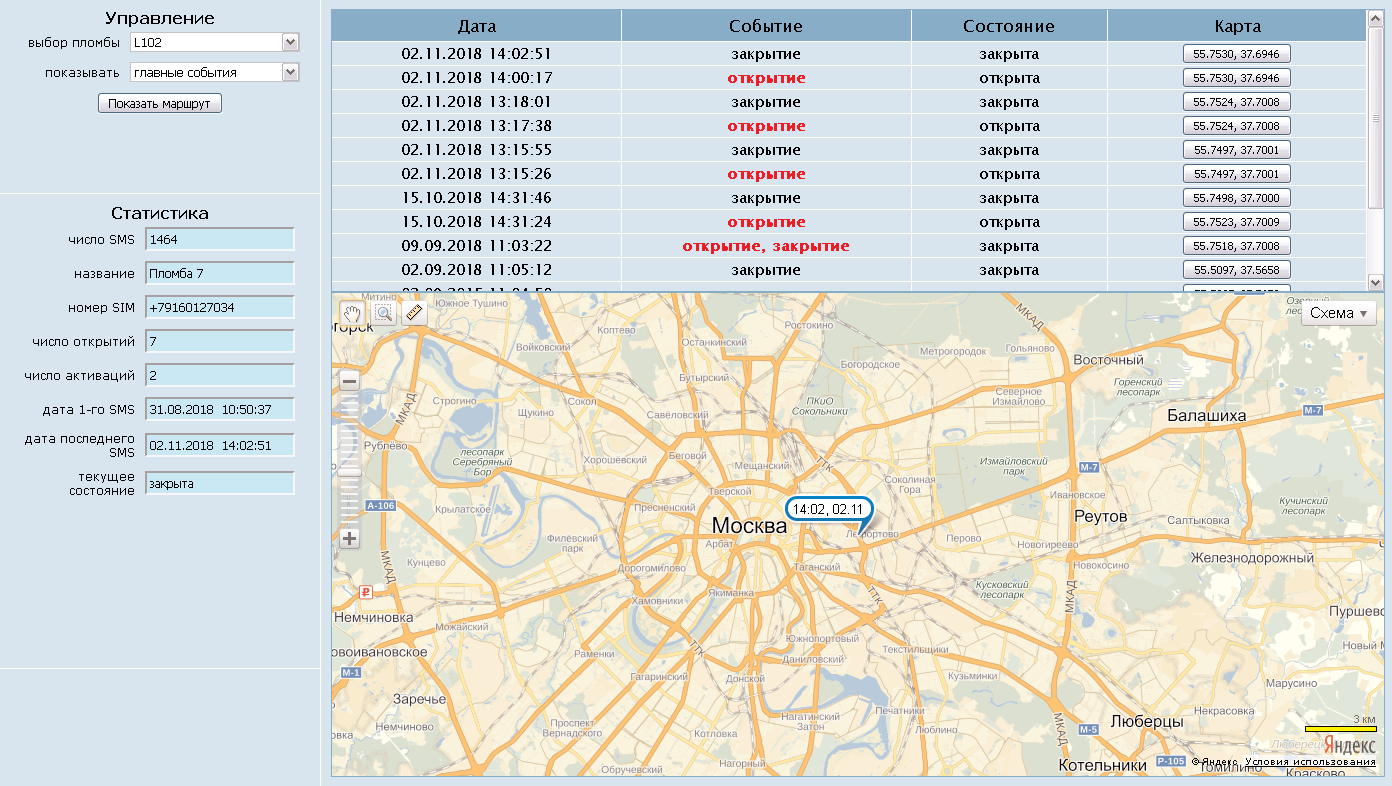Select the ruler distance measuring tool
The width and height of the screenshot is (1392, 786).
414,313
